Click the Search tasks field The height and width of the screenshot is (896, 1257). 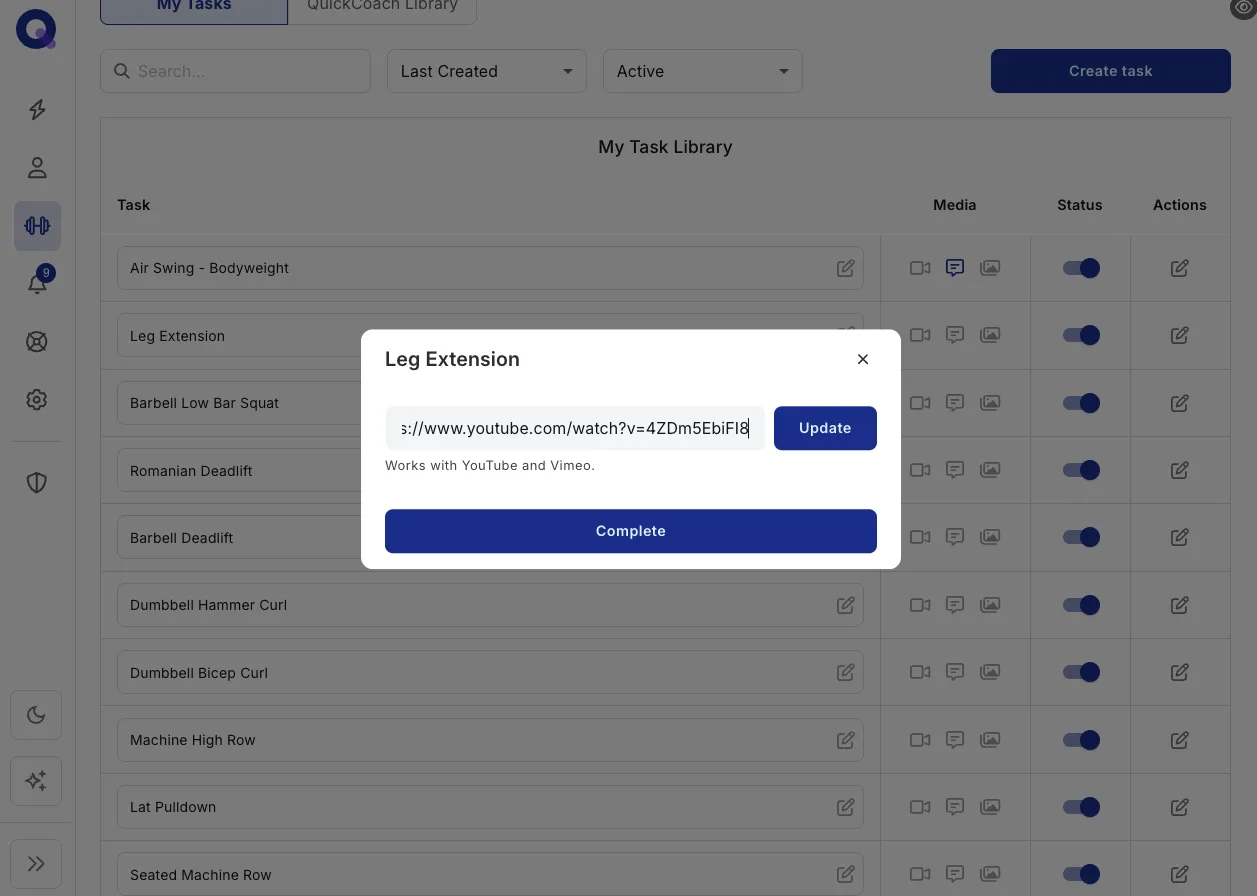(x=236, y=71)
